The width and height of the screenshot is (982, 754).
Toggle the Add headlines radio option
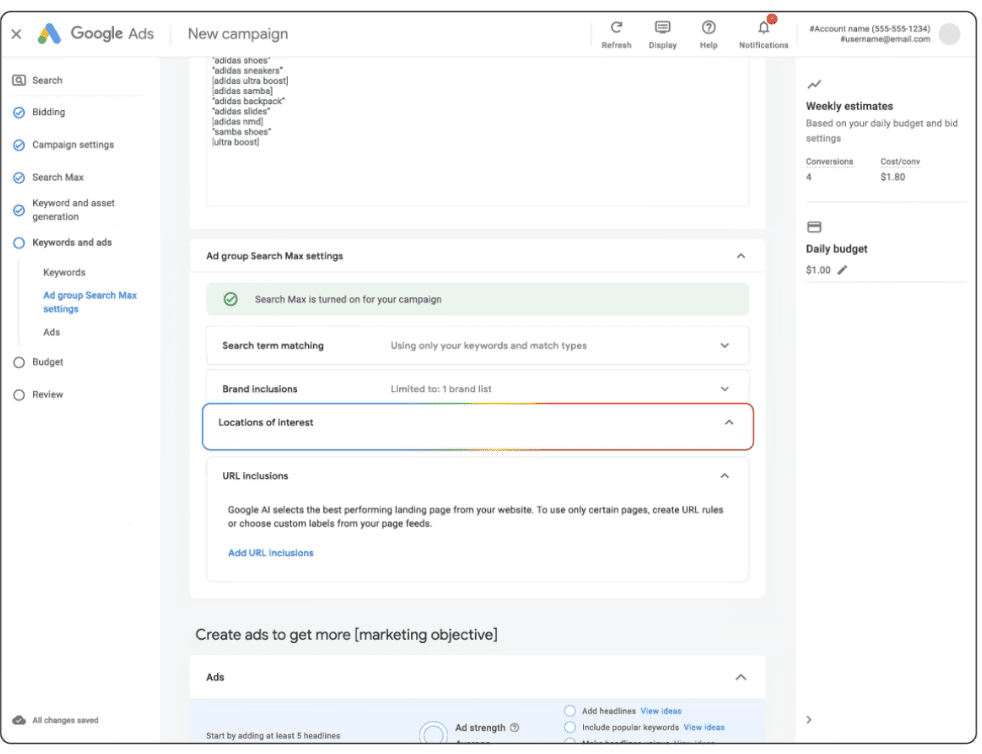tap(570, 711)
